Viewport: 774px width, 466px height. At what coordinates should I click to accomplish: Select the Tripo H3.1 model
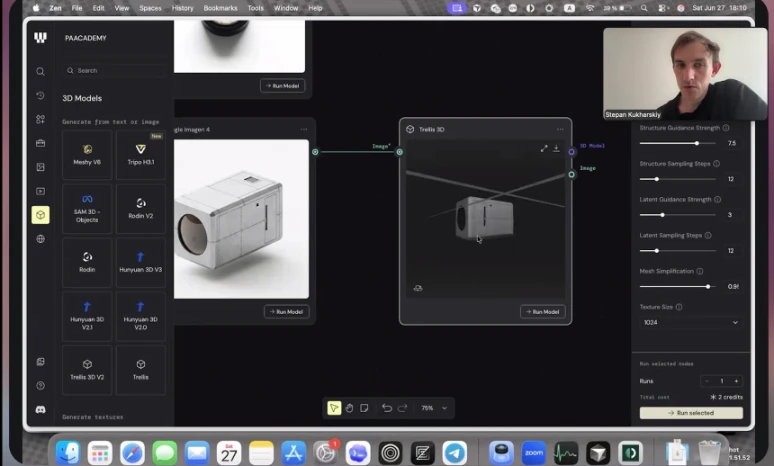coord(141,155)
